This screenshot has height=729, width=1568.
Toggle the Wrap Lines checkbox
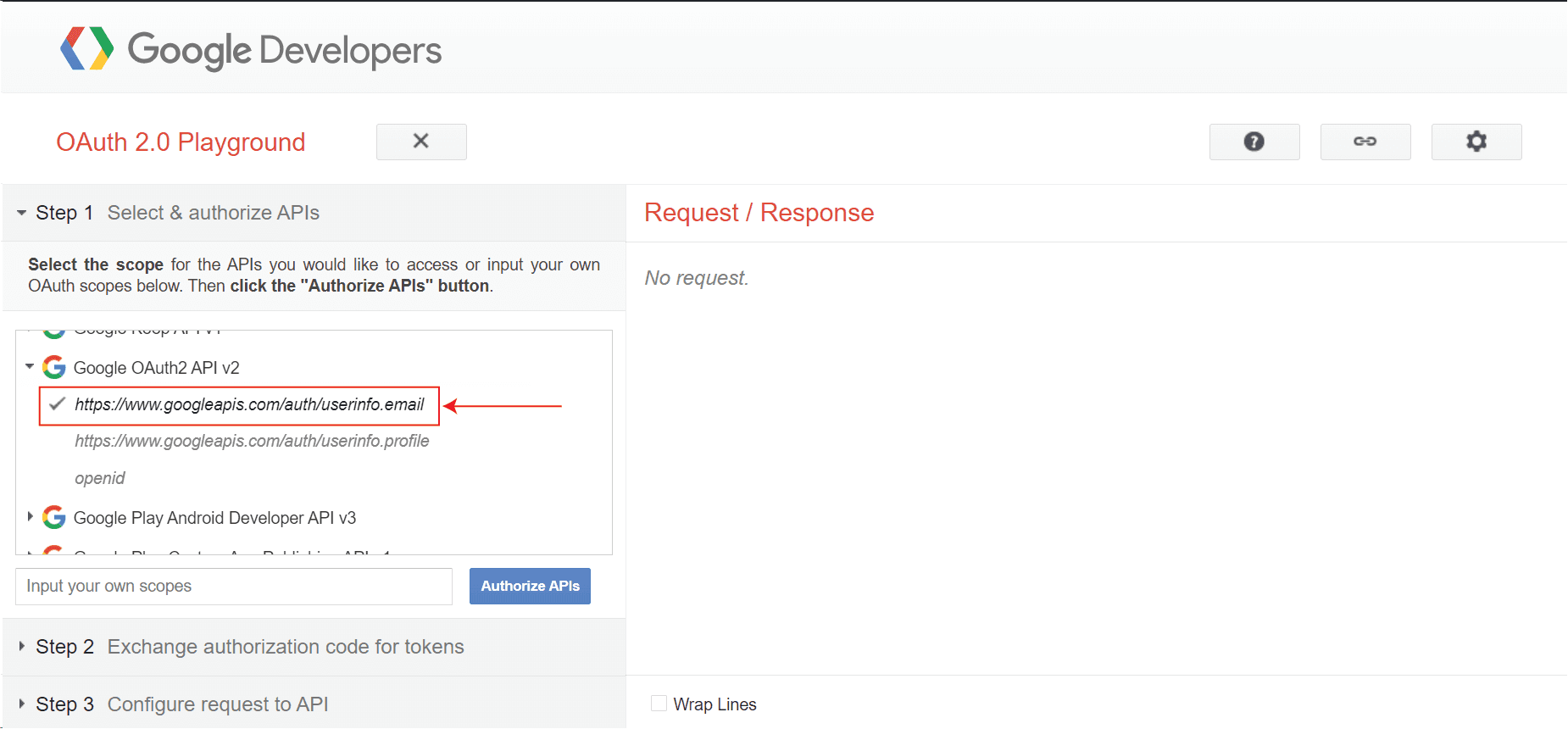tap(659, 704)
